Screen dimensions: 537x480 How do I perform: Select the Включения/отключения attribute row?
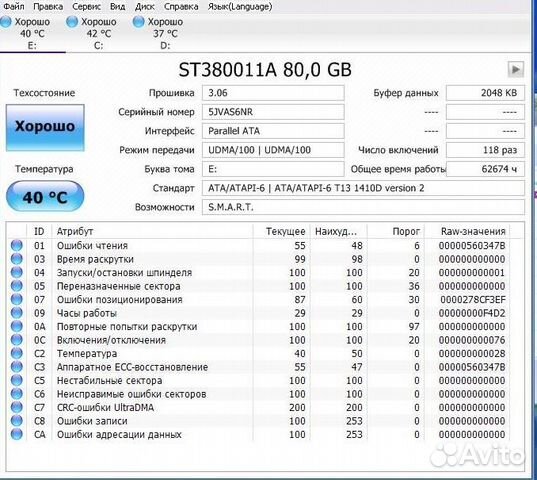[x=259, y=340]
